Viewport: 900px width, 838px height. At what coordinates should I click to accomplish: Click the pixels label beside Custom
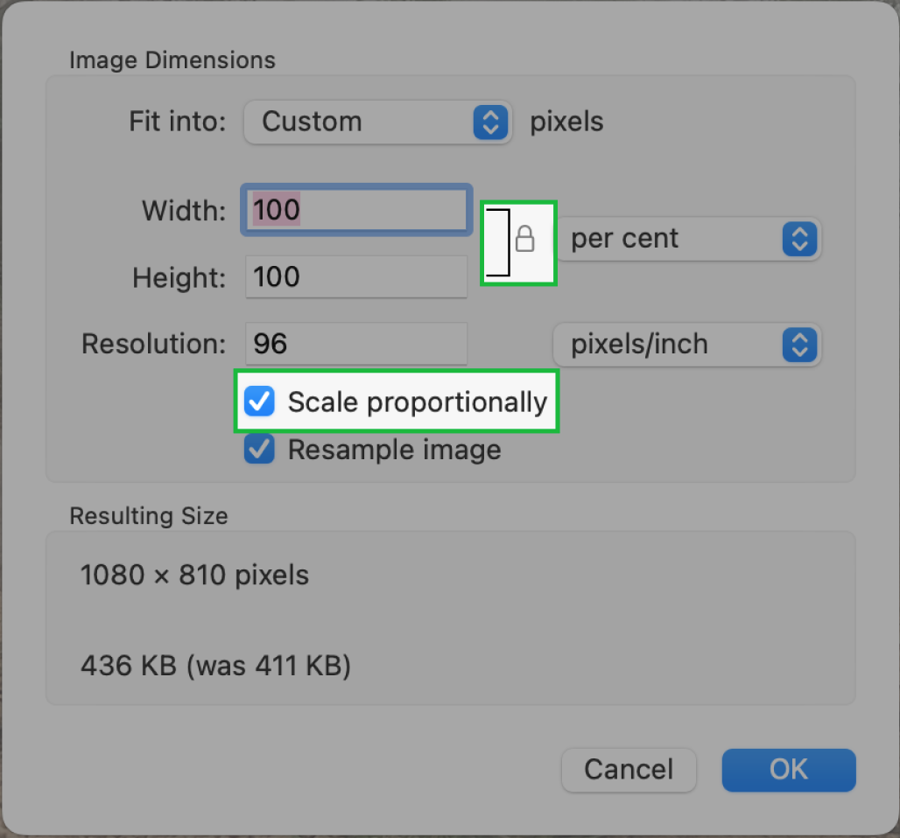[567, 122]
